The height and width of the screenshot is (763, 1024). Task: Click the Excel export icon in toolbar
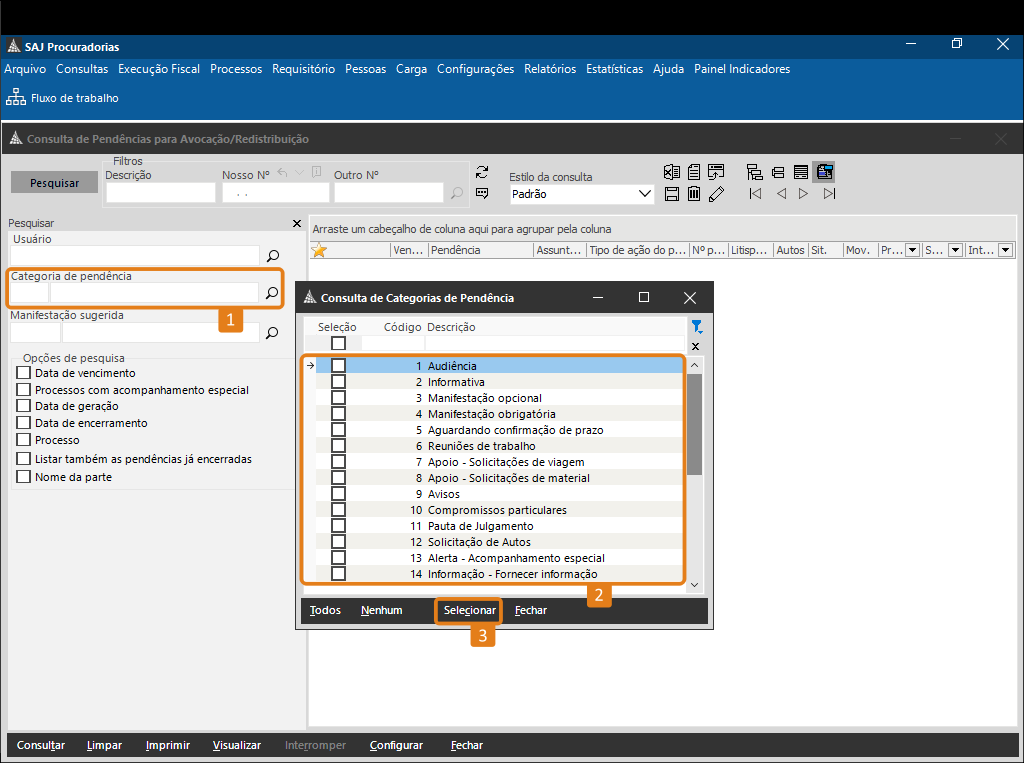point(672,172)
